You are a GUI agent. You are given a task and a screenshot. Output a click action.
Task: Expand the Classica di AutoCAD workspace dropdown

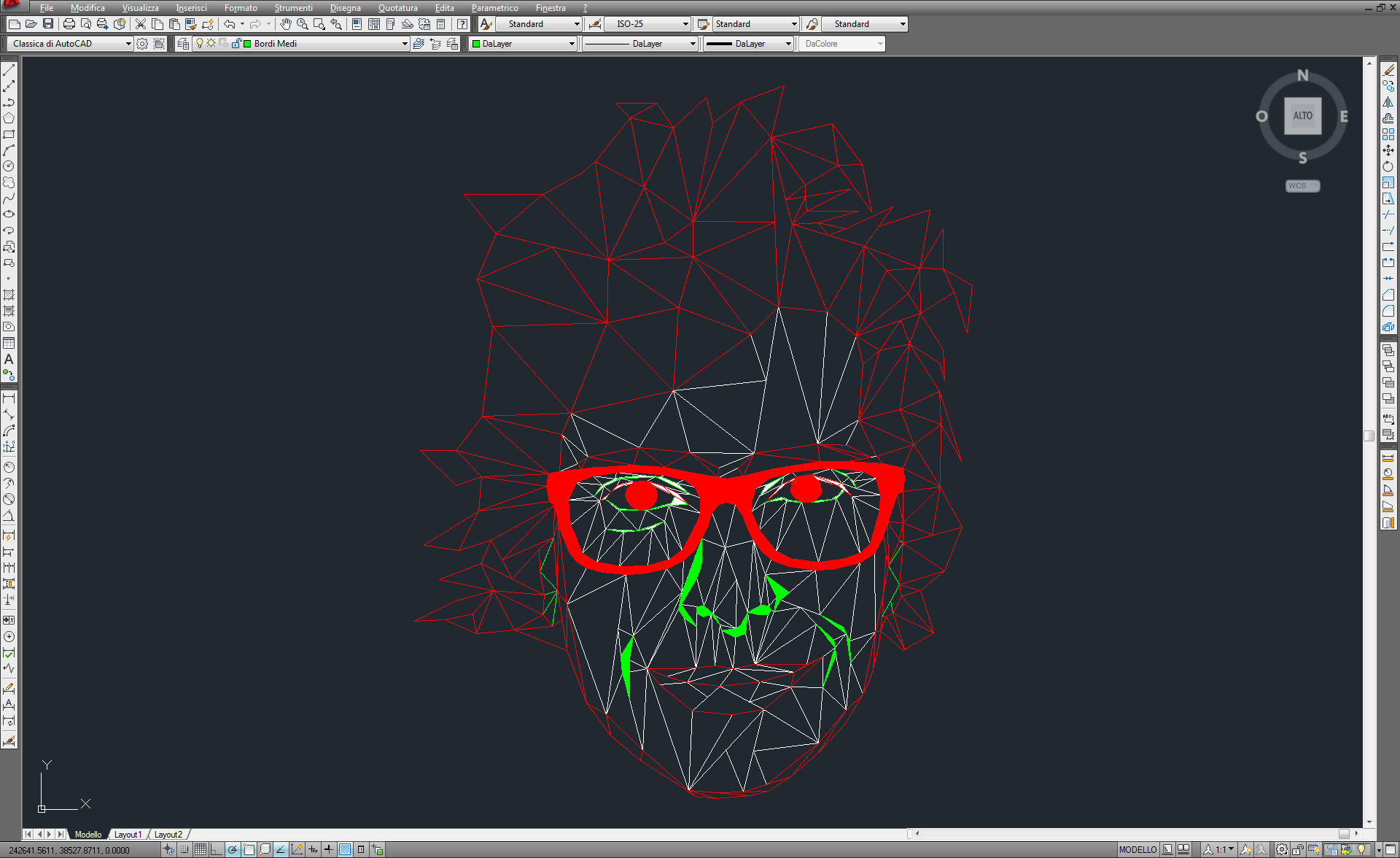128,44
